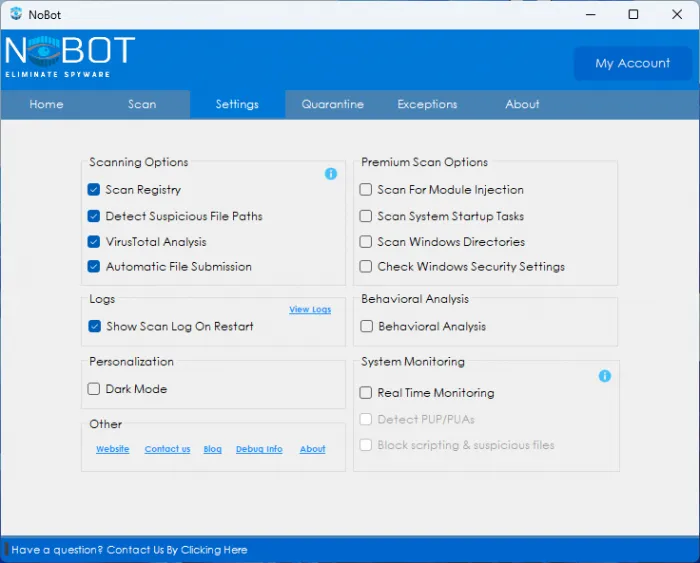Screen dimensions: 700x563
Task: Click the About link under Other
Action: tap(312, 449)
